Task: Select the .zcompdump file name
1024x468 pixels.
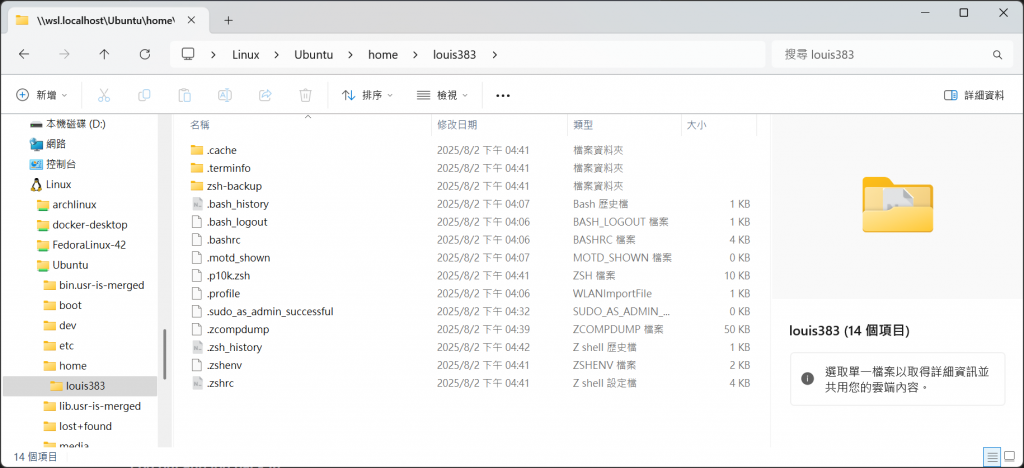Action: [x=238, y=330]
